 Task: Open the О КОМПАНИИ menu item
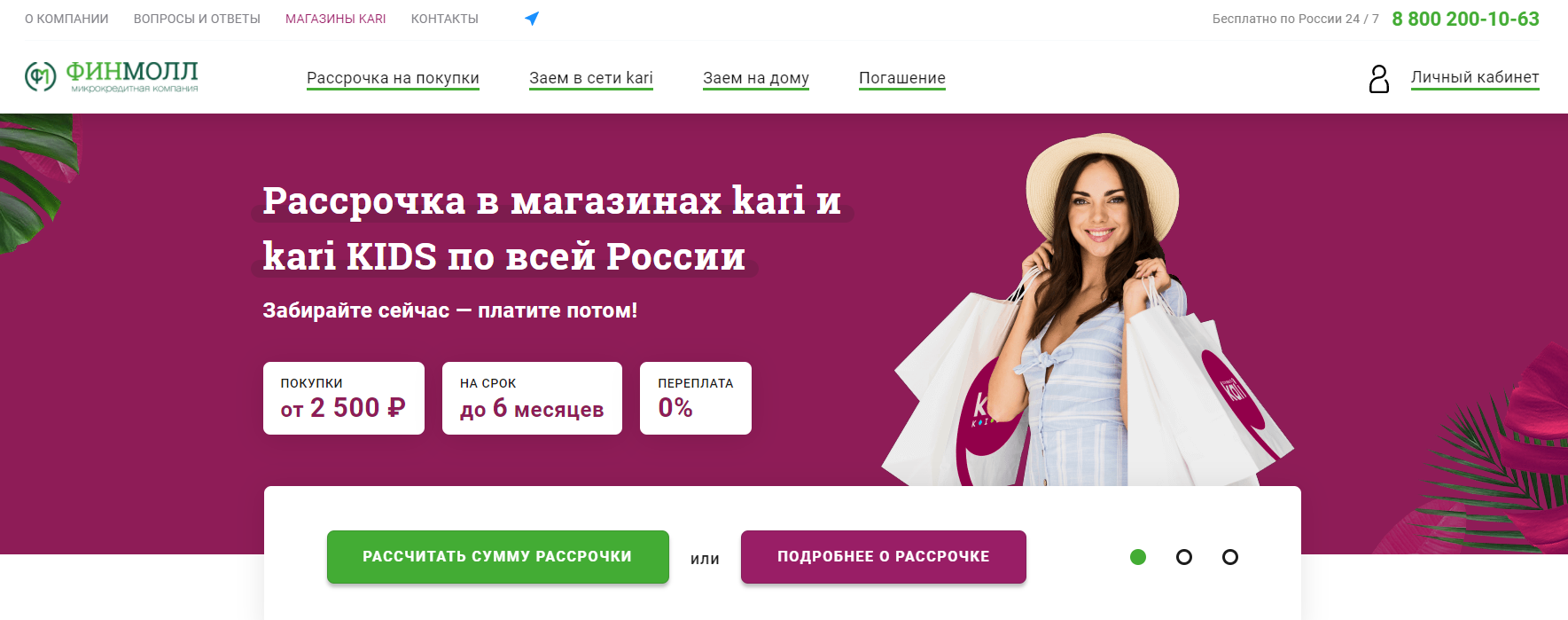click(x=66, y=19)
